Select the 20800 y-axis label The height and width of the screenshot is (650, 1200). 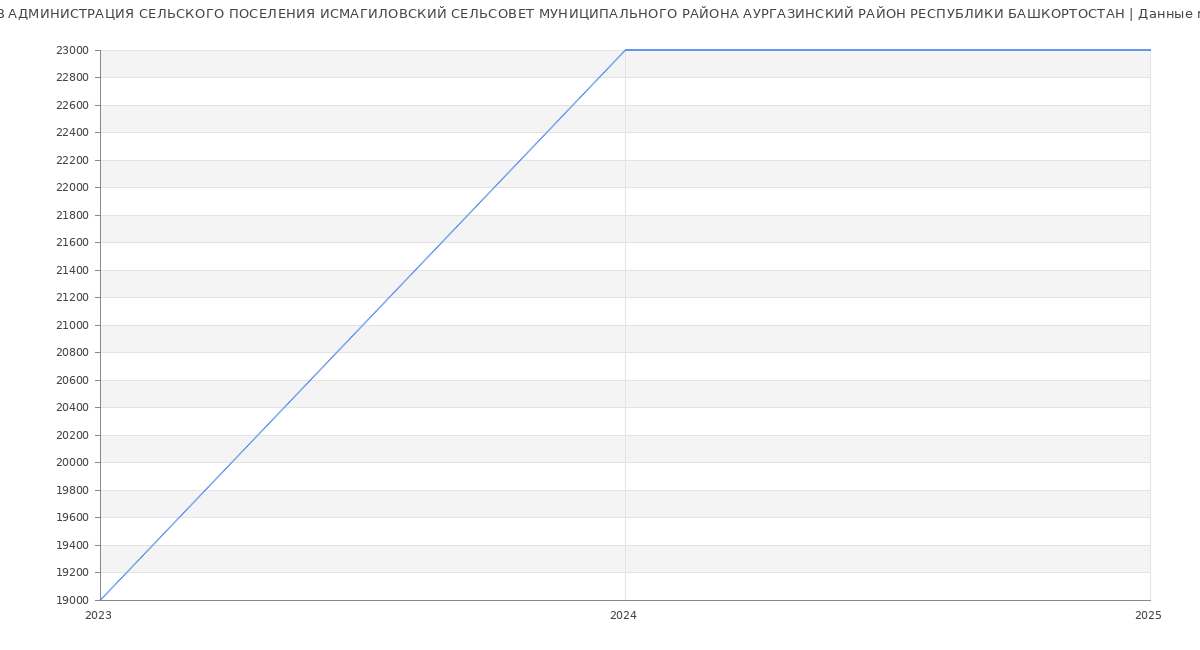click(x=73, y=353)
